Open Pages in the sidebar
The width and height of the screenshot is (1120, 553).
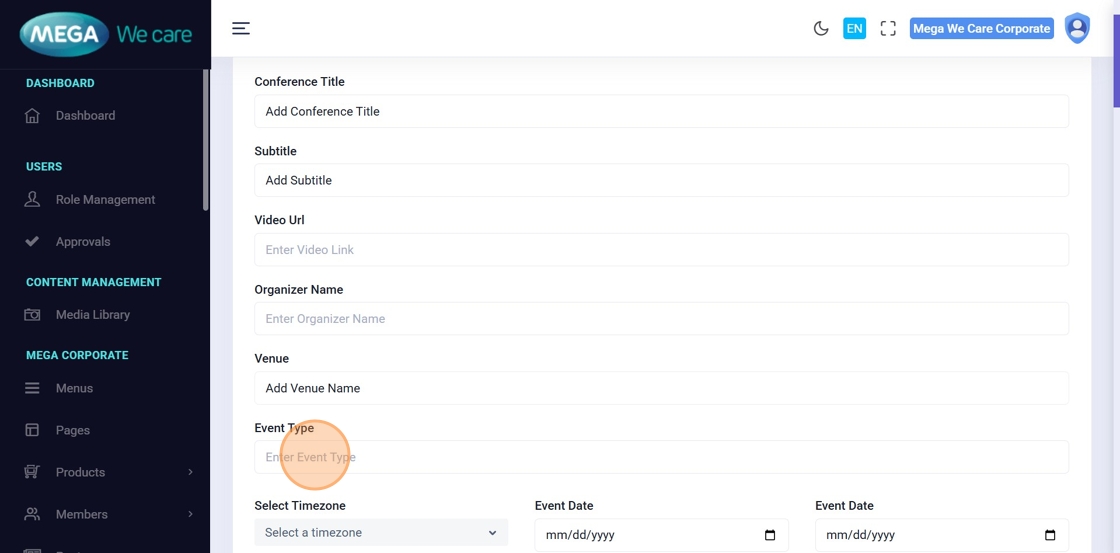[x=72, y=430]
